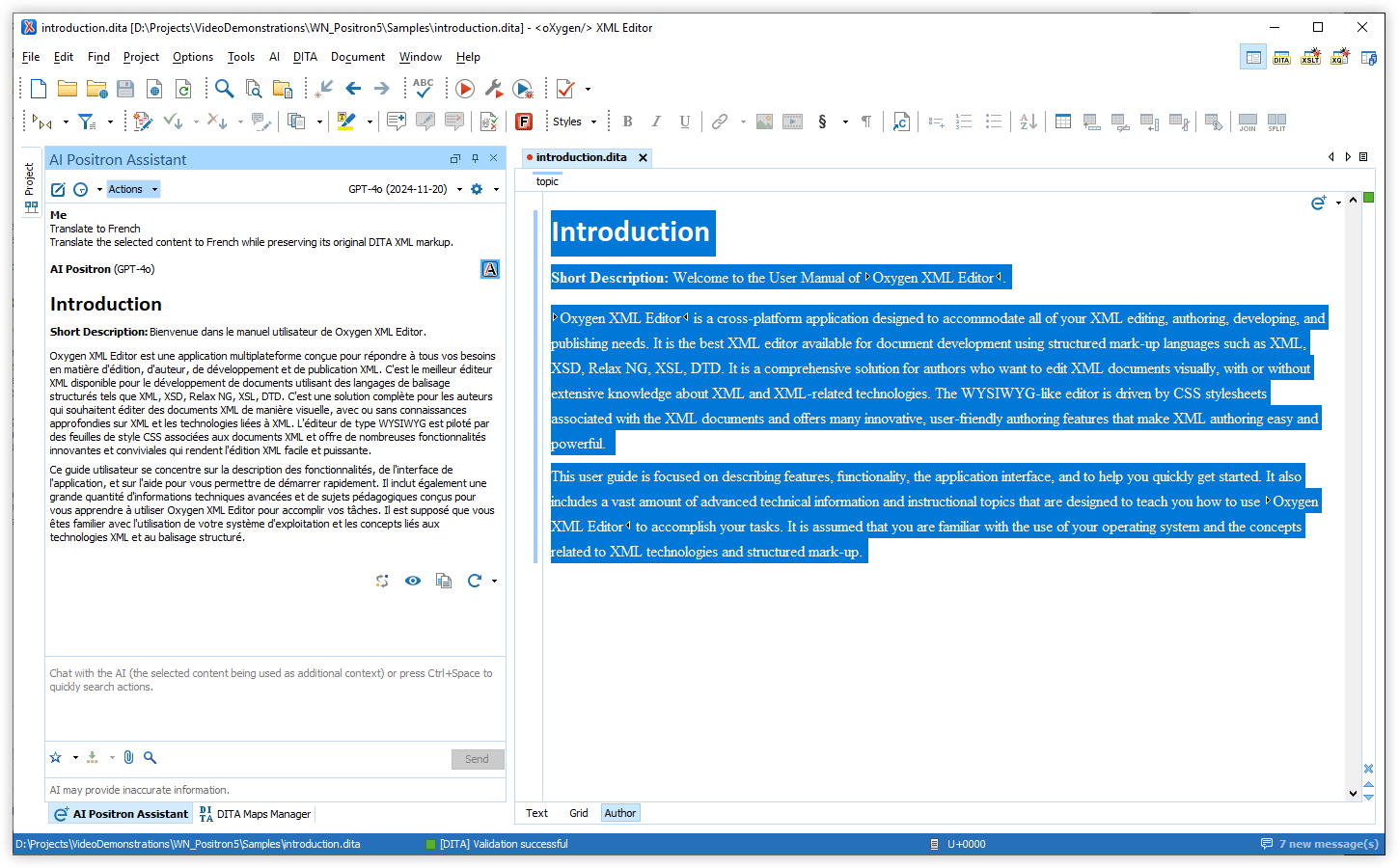Open the Actions dropdown
This screenshot has width=1399, height=868.
[132, 189]
